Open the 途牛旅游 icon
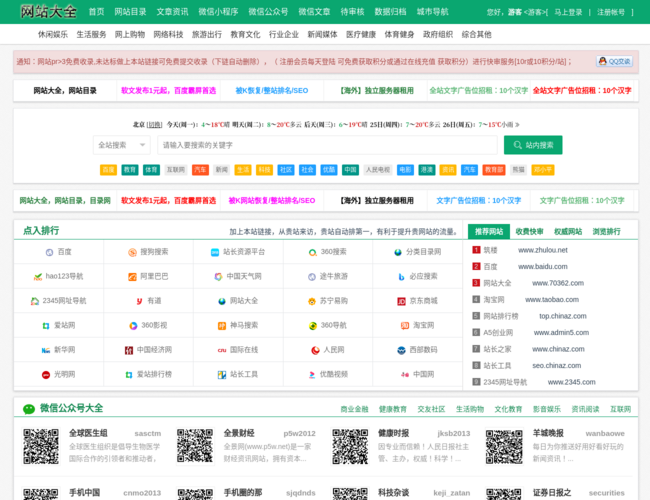650x500 pixels. pos(312,277)
